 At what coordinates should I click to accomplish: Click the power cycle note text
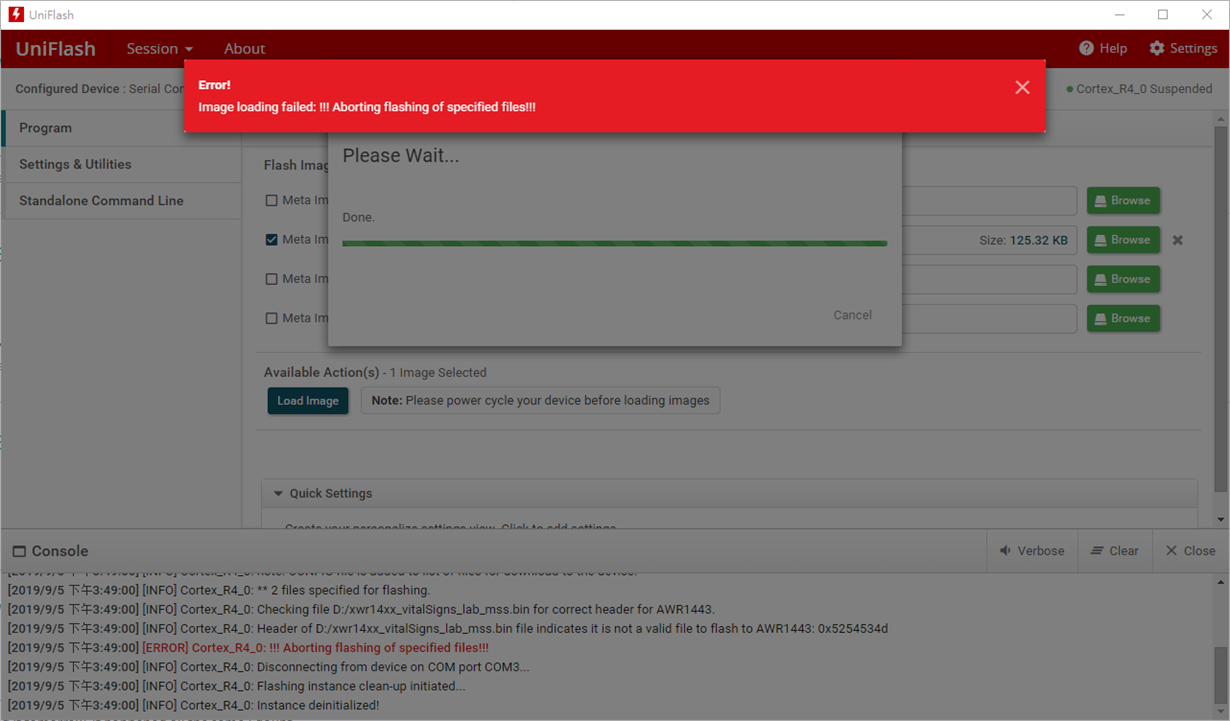point(540,401)
